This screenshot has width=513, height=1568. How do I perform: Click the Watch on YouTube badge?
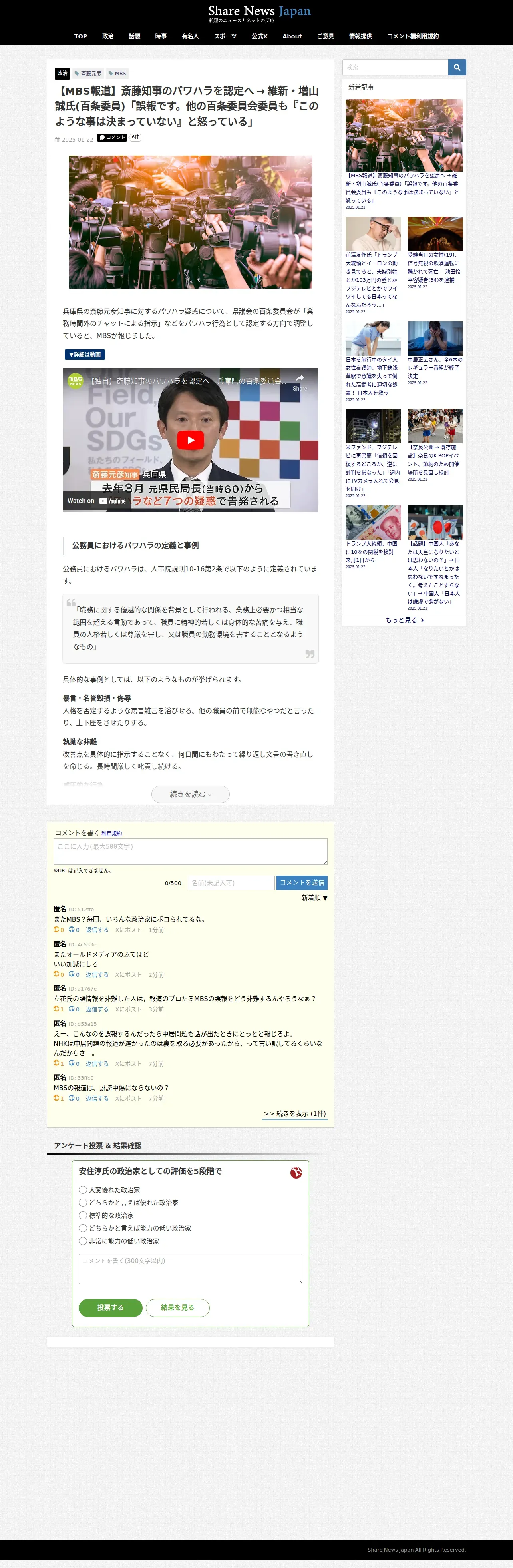coord(97,501)
